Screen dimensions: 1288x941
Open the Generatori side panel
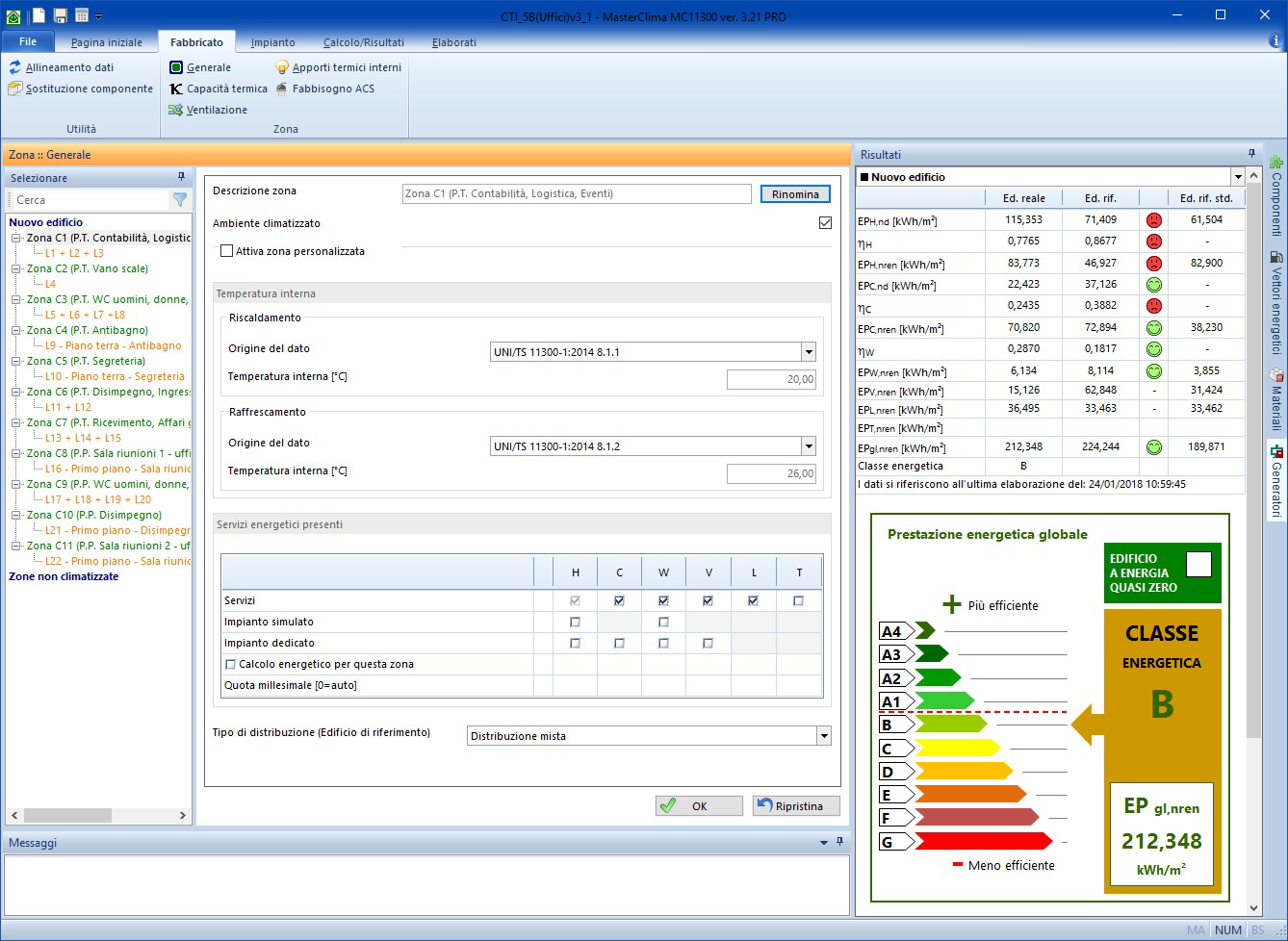click(x=1276, y=479)
